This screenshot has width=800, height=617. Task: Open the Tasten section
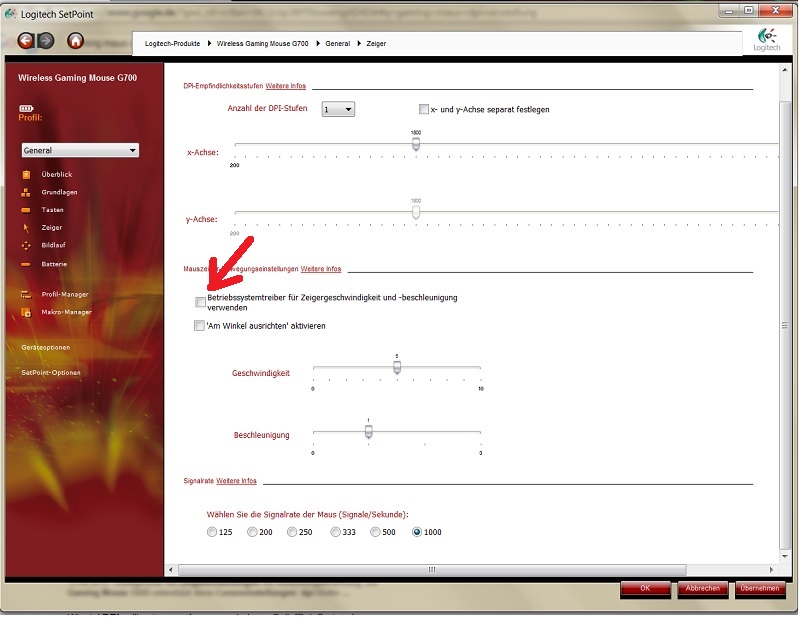pos(53,210)
